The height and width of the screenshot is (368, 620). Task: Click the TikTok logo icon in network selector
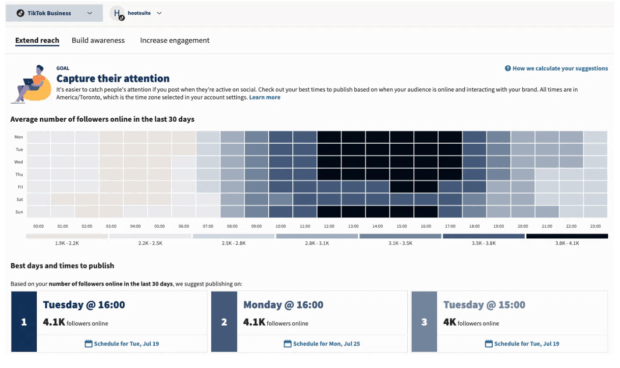pyautogui.click(x=20, y=13)
